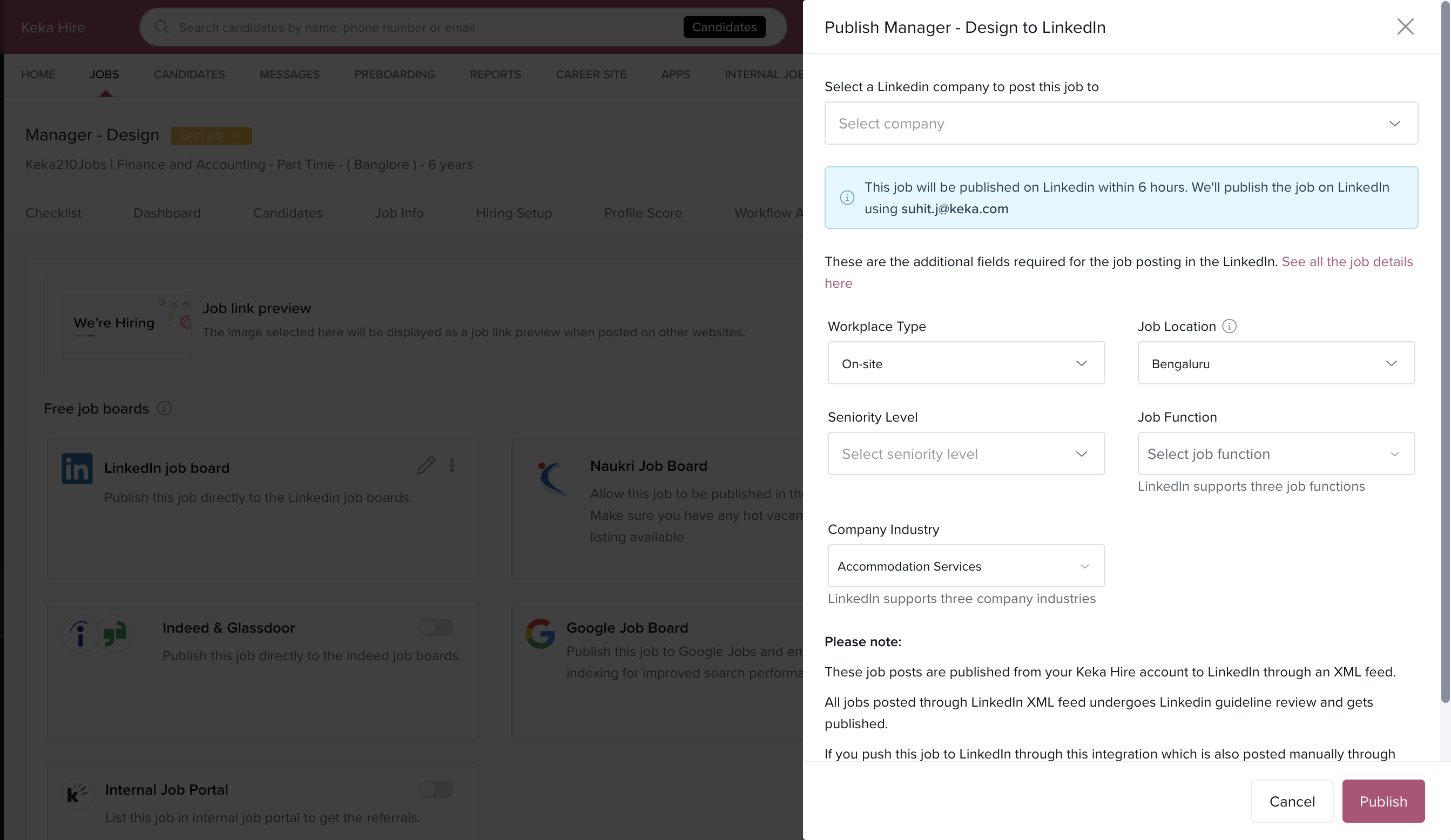Screen dimensions: 1451x840
Task: Click the edit pencil on LinkedIn job board
Action: tap(426, 465)
